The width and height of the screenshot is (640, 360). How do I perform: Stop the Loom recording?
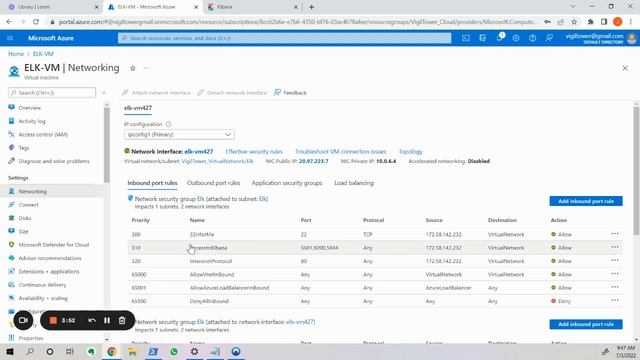tap(53, 320)
